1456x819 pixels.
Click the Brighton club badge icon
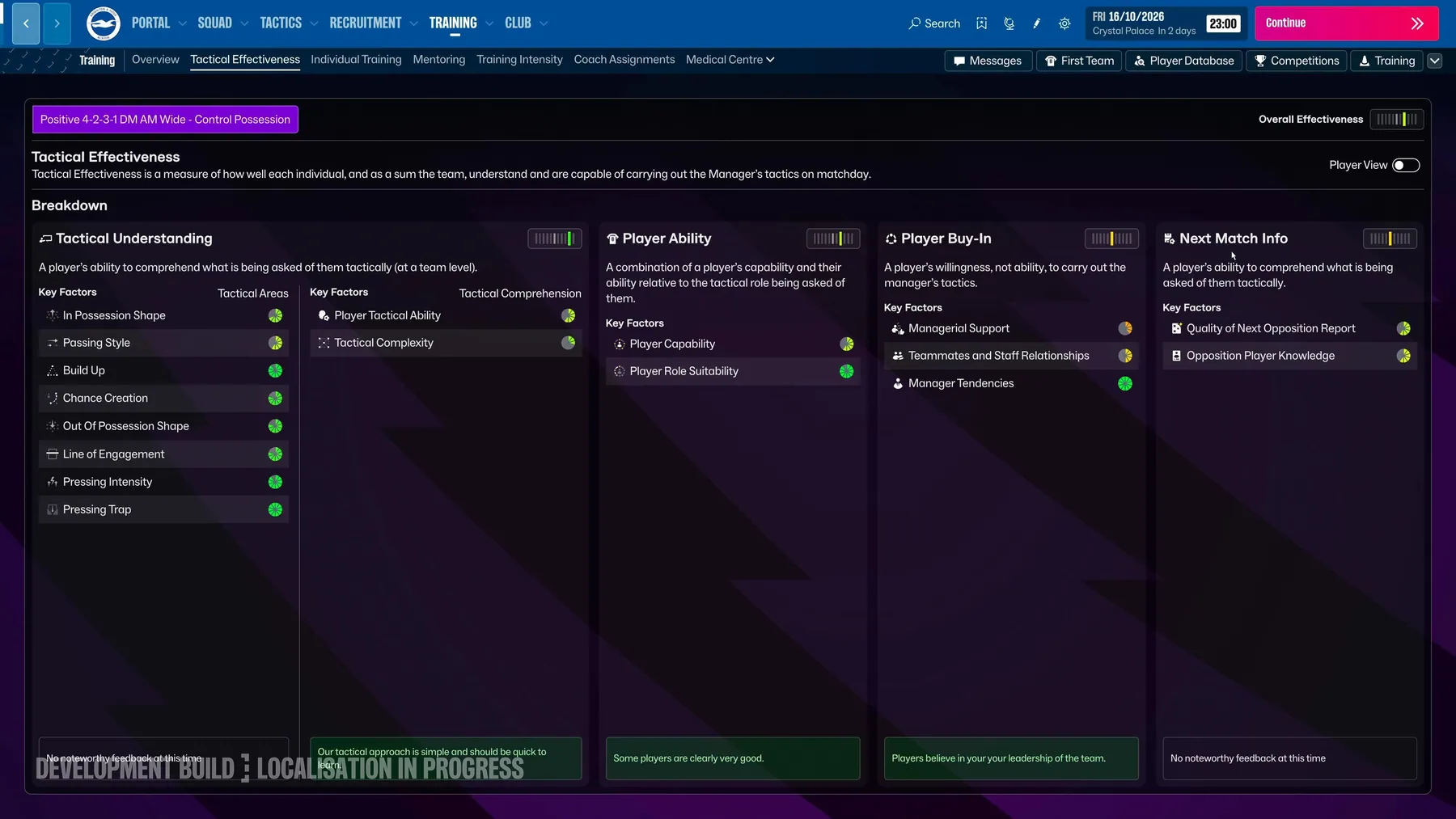point(104,23)
